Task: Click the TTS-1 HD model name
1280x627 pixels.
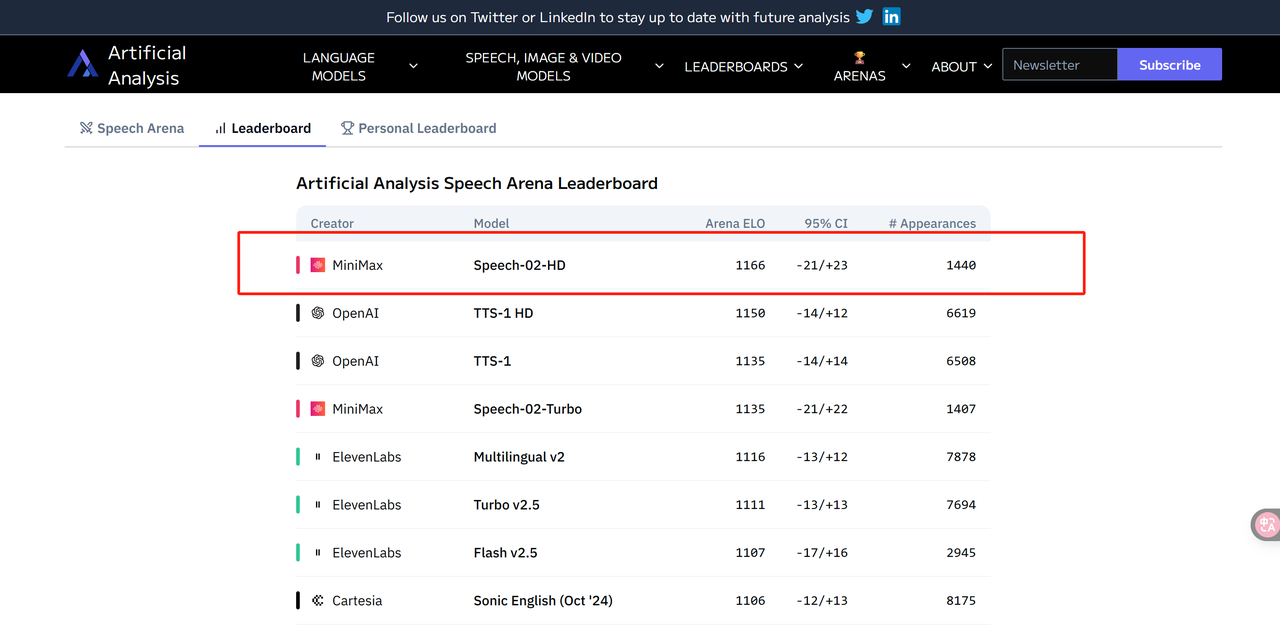Action: pos(504,313)
